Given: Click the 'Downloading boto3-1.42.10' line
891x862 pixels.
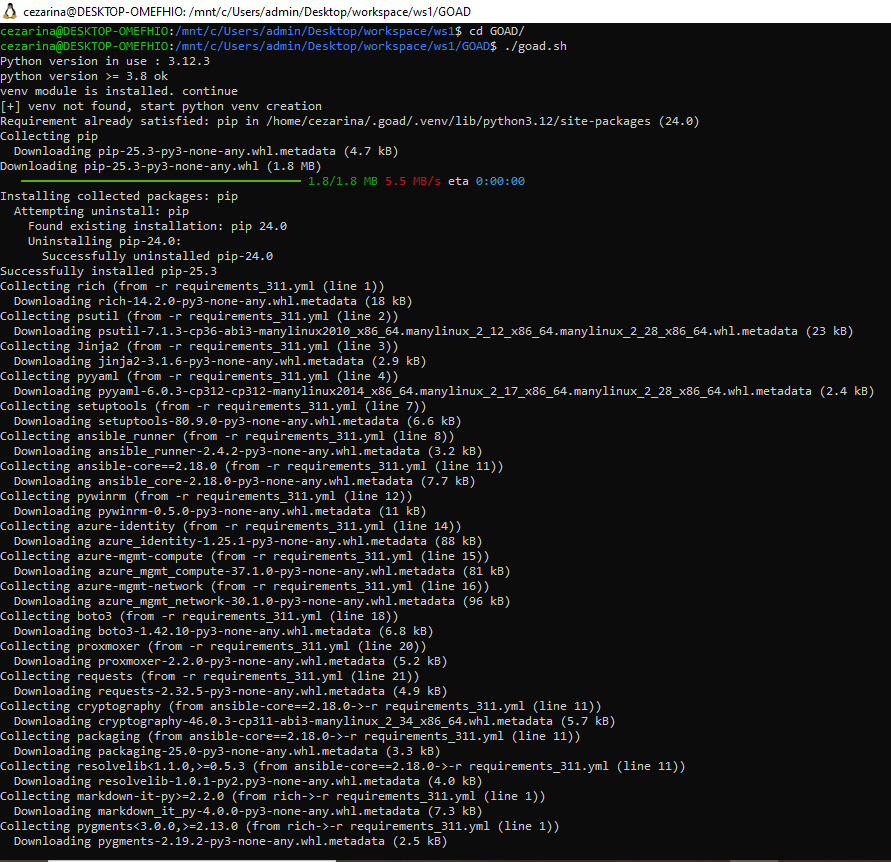Looking at the screenshot, I should (x=223, y=631).
